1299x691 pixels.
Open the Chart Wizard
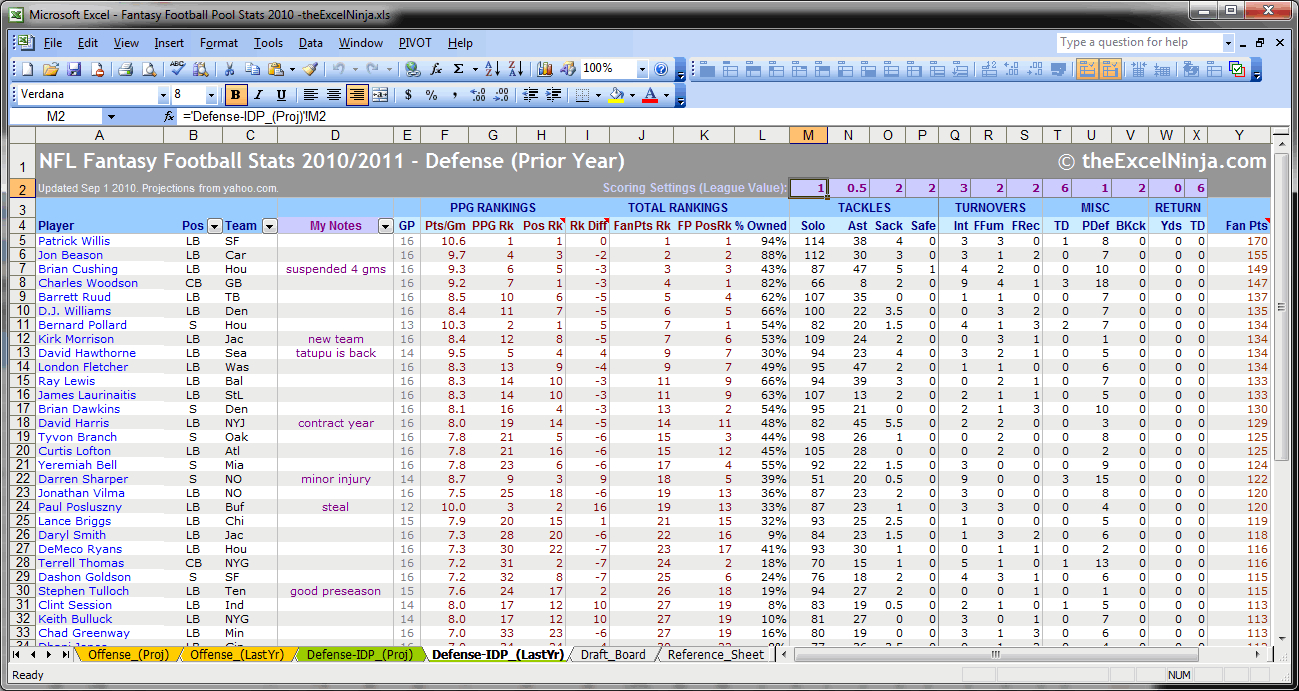click(545, 69)
